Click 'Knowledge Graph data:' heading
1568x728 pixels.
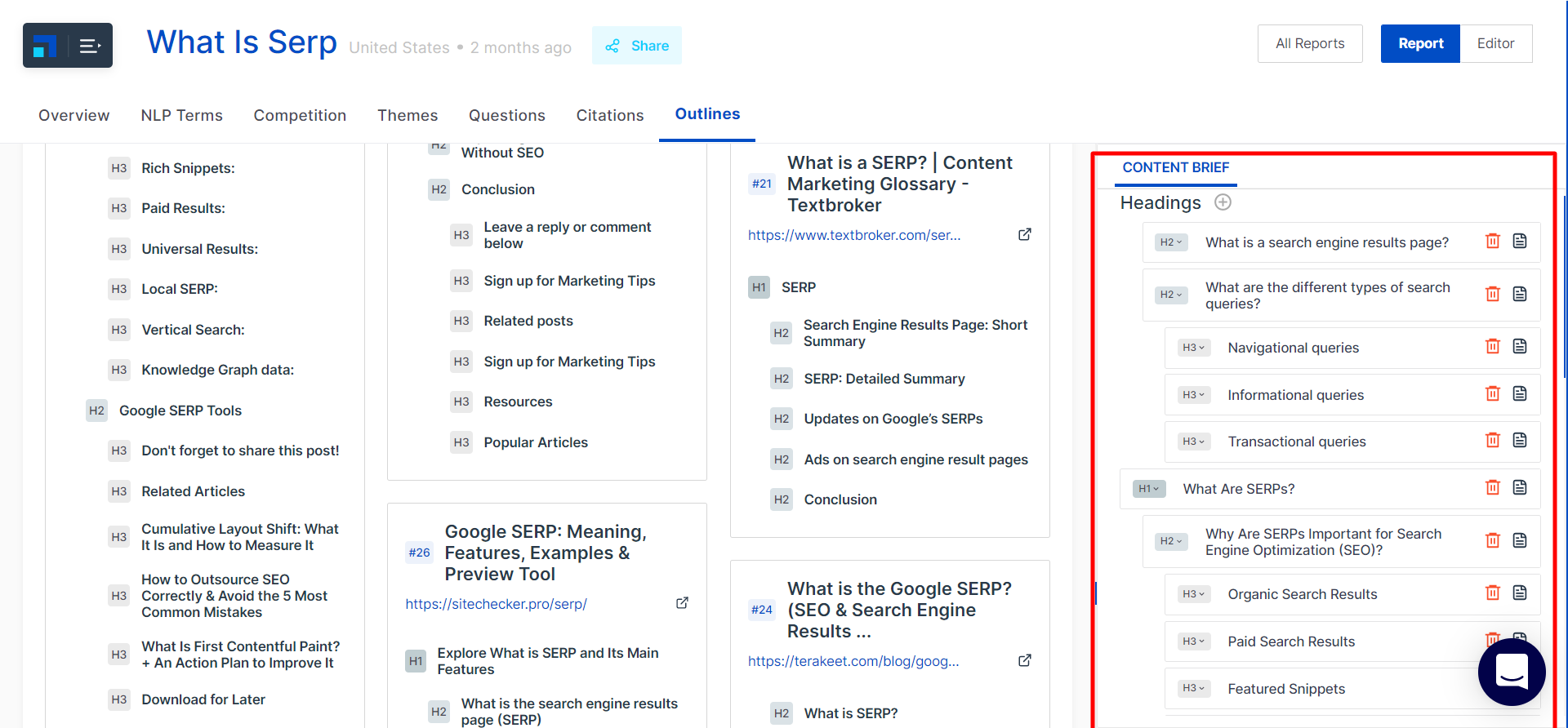pos(217,370)
